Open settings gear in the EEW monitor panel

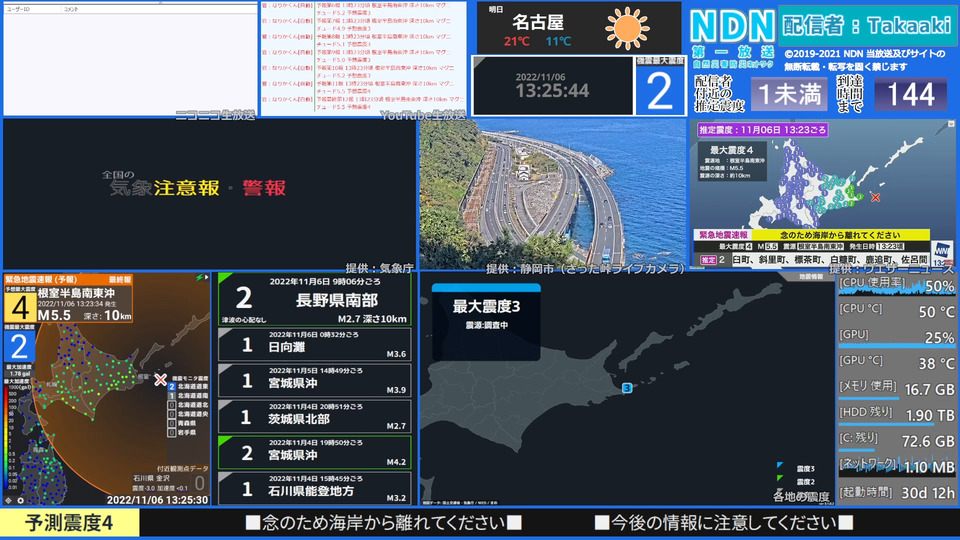tap(20, 500)
